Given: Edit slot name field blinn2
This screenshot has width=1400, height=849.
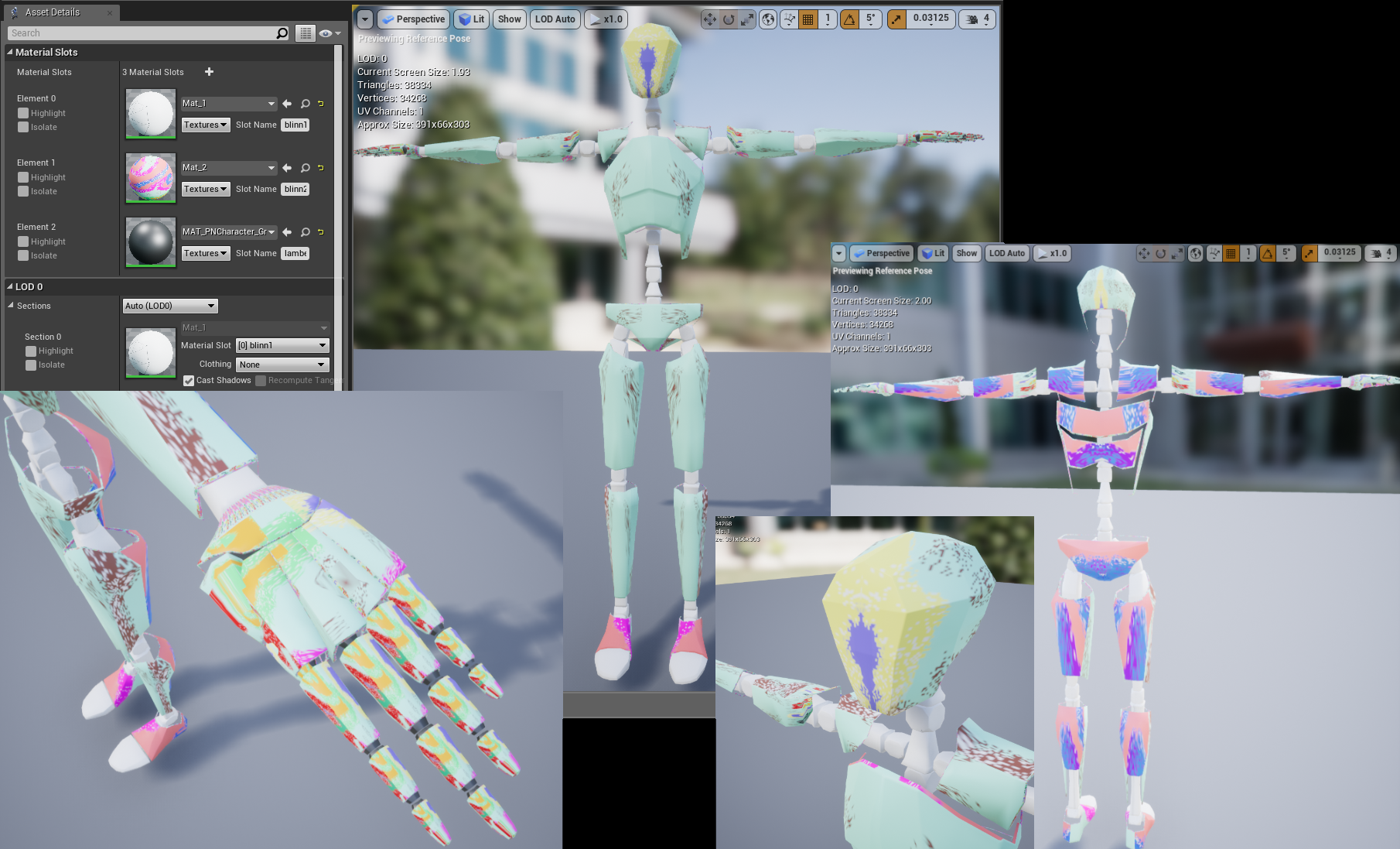Looking at the screenshot, I should point(295,189).
